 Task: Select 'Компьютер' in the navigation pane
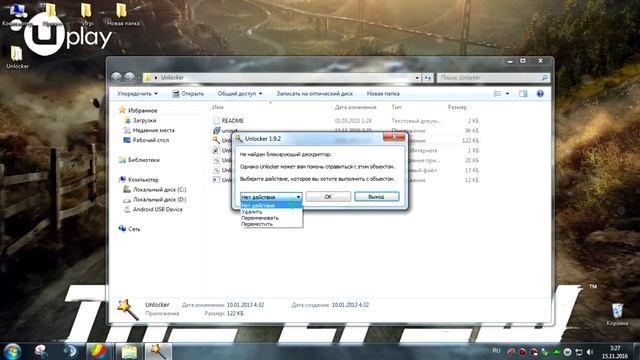click(x=138, y=180)
